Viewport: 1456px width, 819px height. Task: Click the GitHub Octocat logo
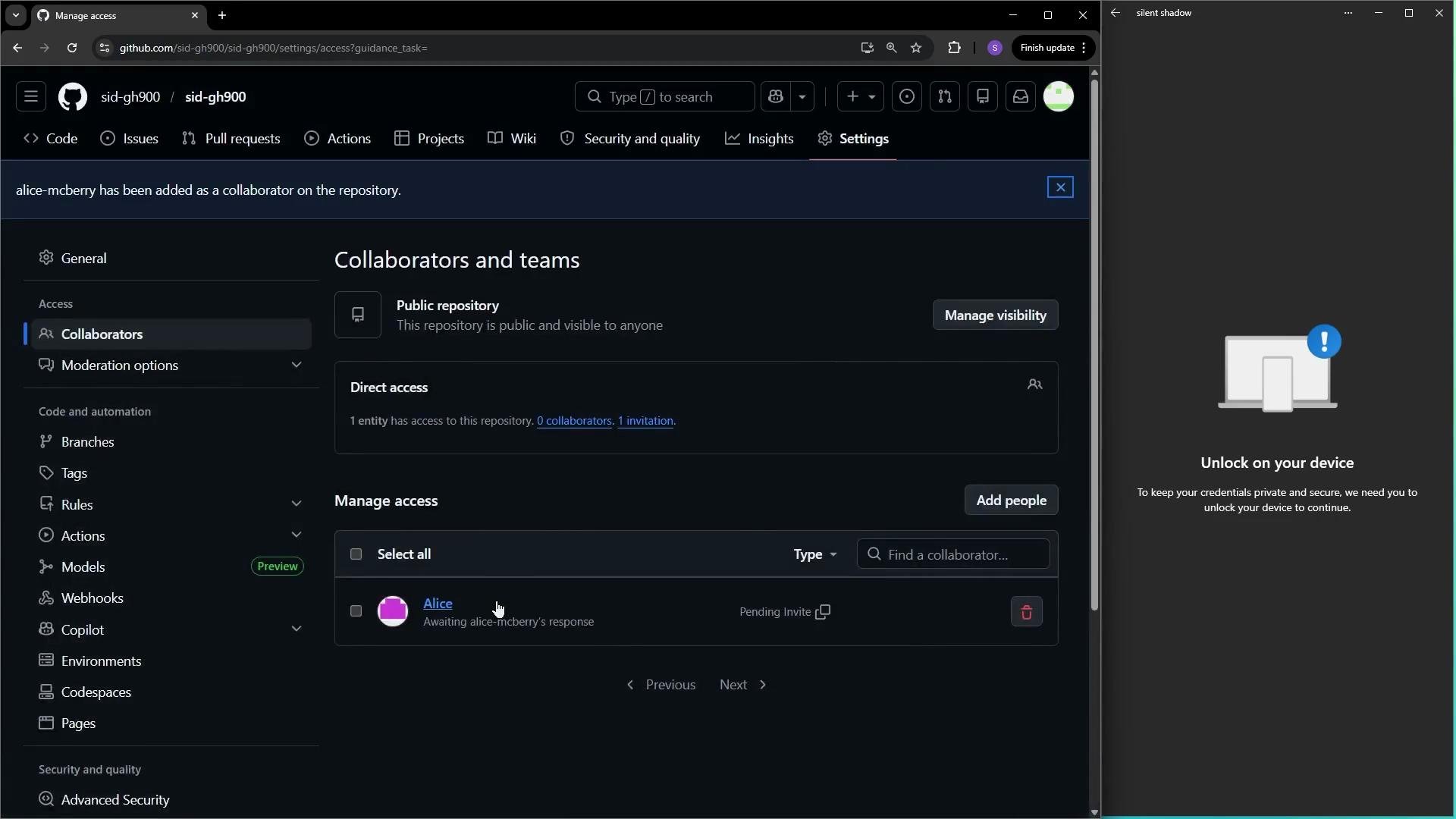(73, 97)
